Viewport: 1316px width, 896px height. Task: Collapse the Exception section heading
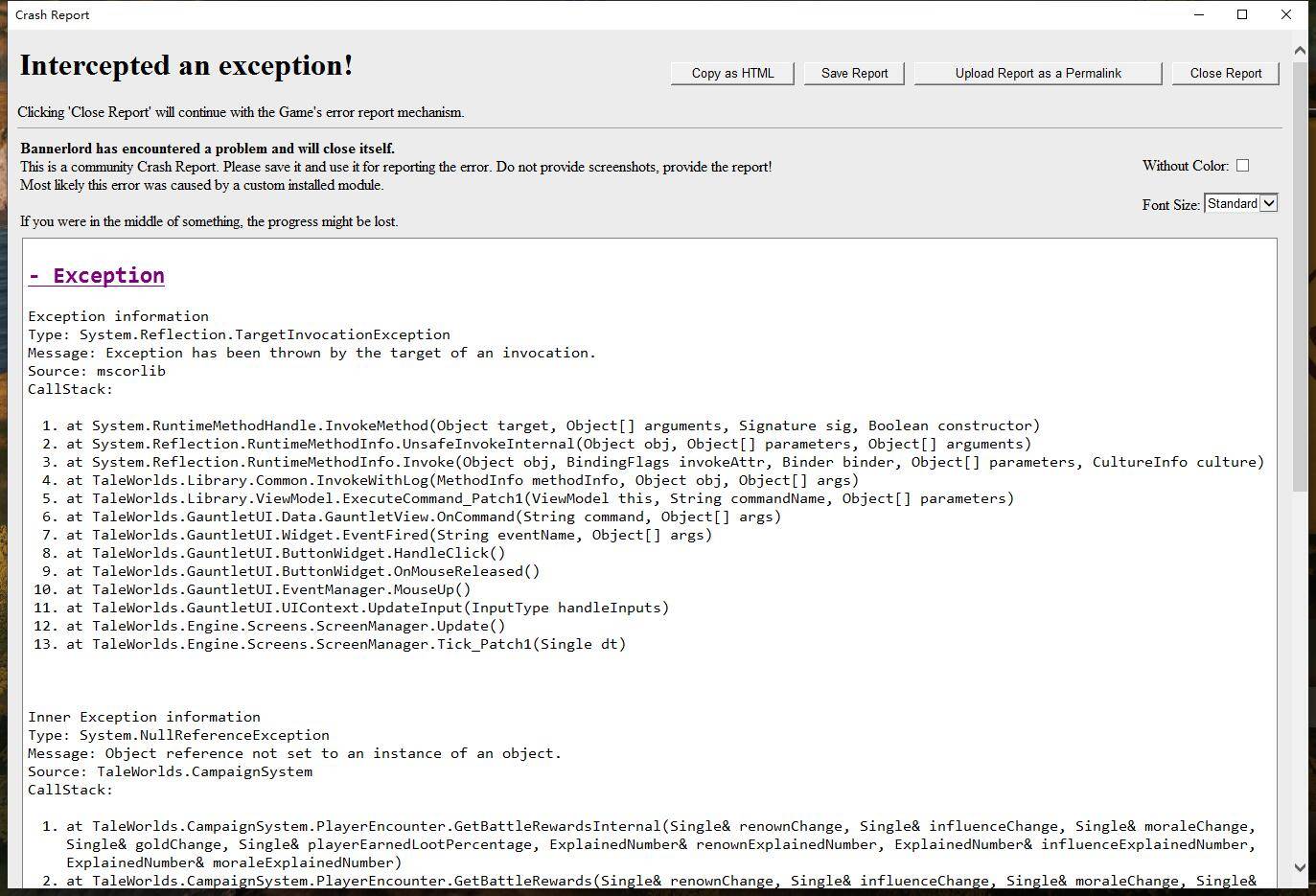click(96, 276)
